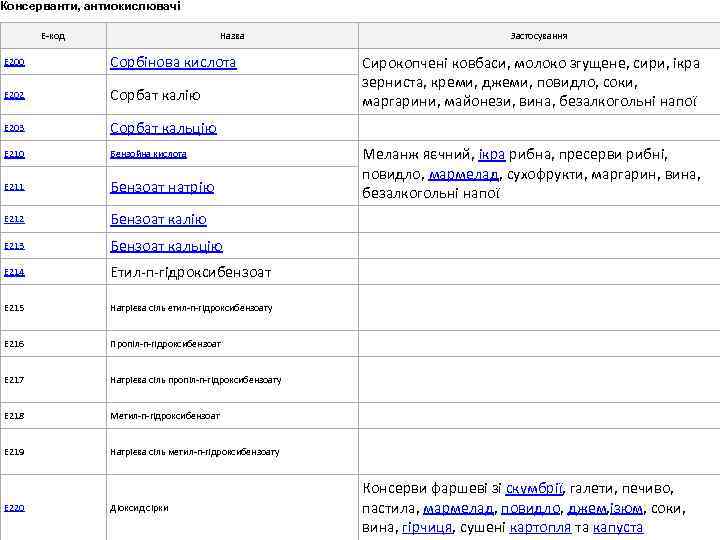
Task: Follow the Бензойна кислота link
Action: coord(148,154)
